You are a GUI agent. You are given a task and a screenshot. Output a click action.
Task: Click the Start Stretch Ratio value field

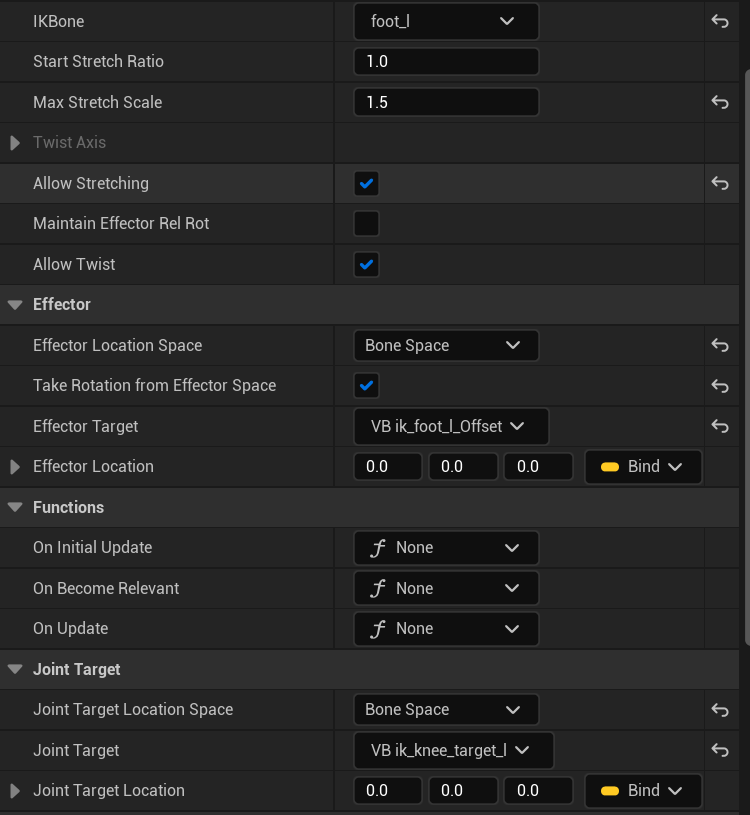coord(446,61)
